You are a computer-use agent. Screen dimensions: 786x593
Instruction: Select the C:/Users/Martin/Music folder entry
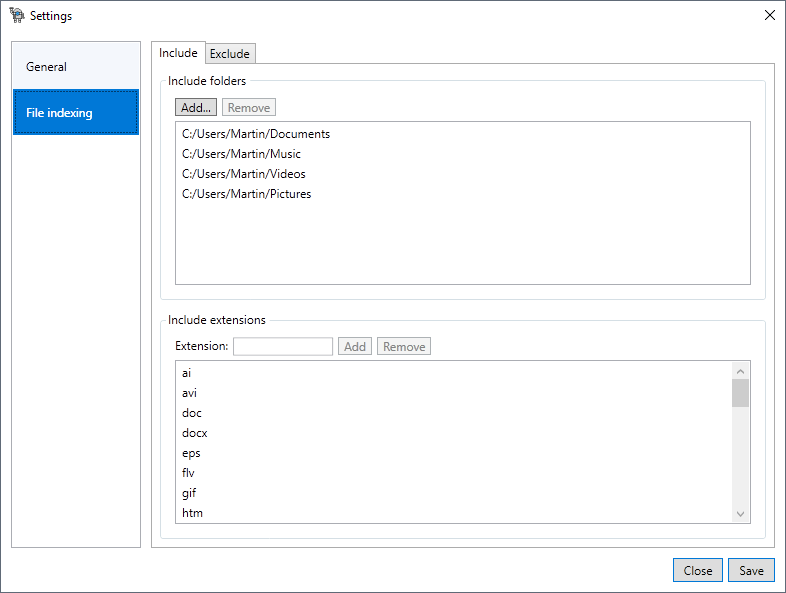click(242, 154)
